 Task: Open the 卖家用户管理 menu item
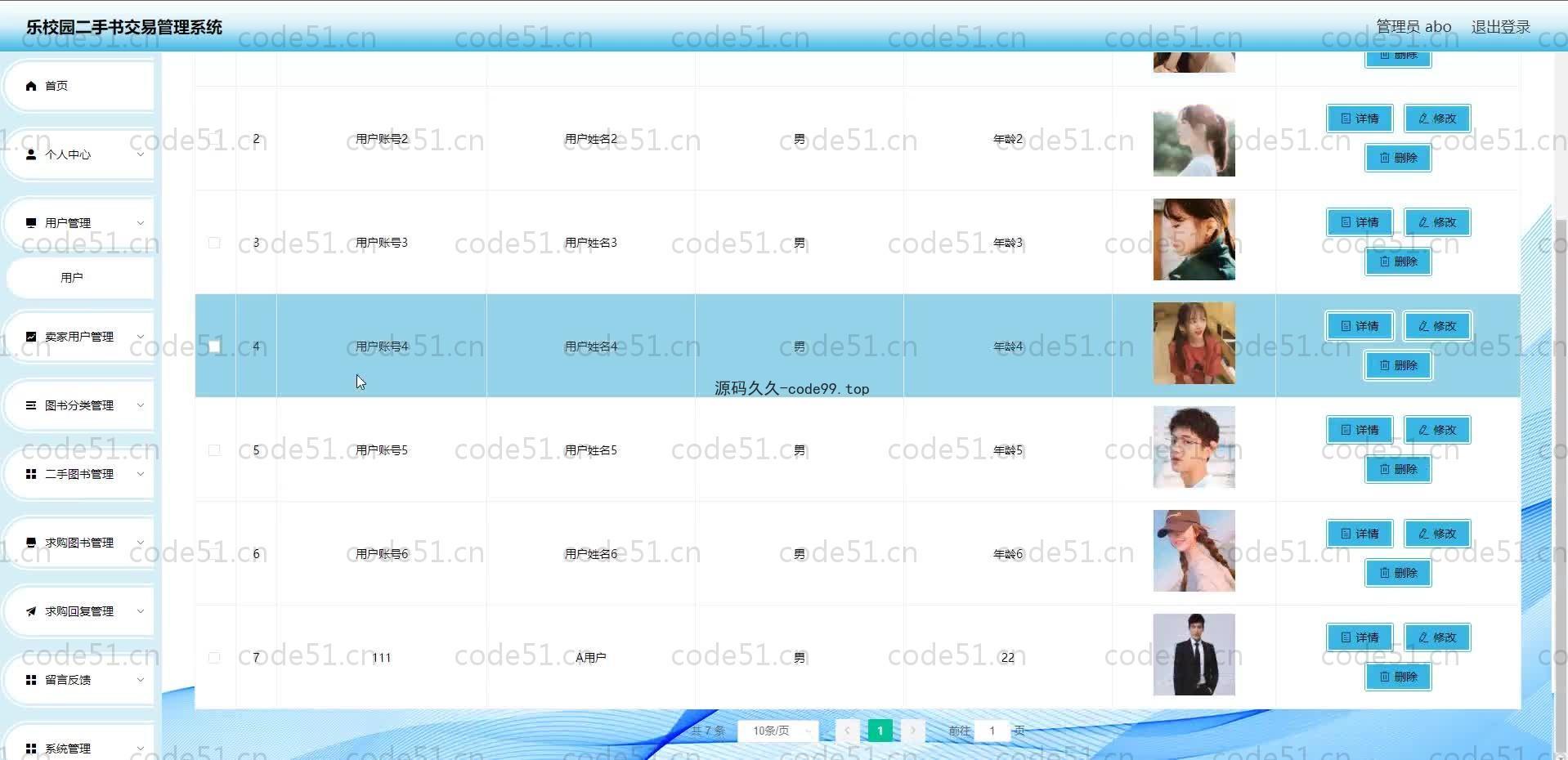pos(80,337)
